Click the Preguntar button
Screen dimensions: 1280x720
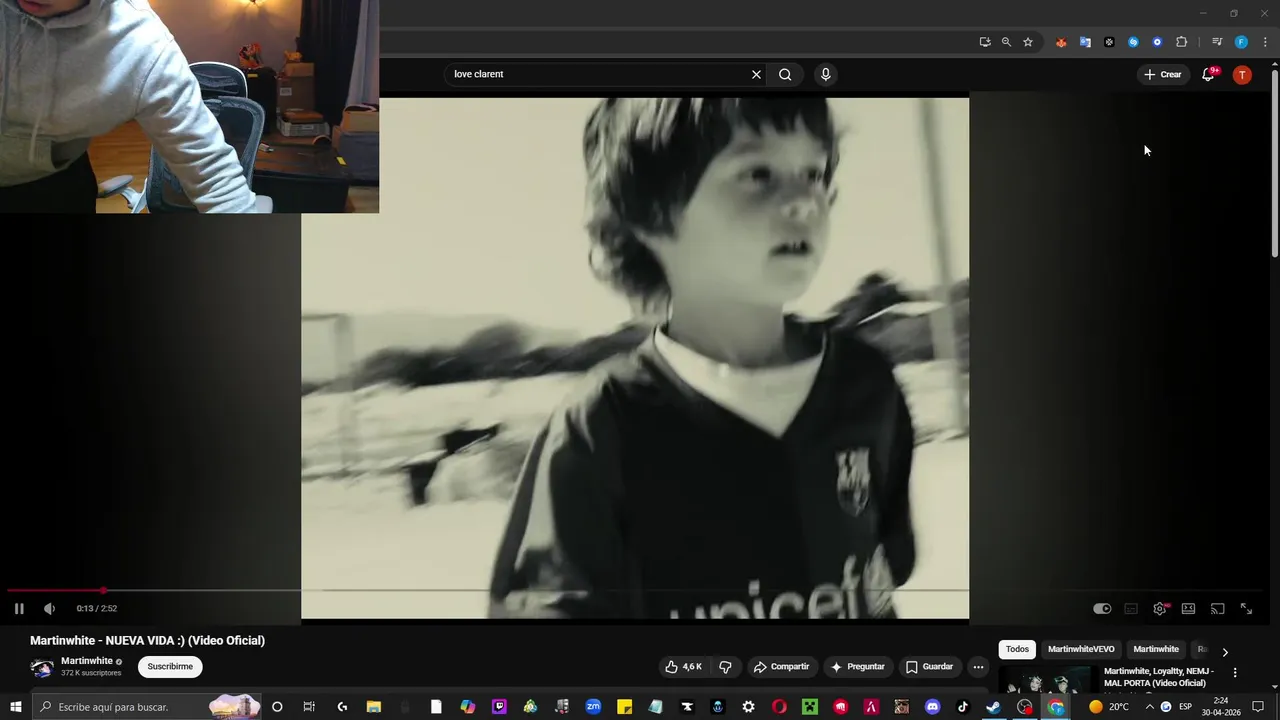click(x=857, y=667)
